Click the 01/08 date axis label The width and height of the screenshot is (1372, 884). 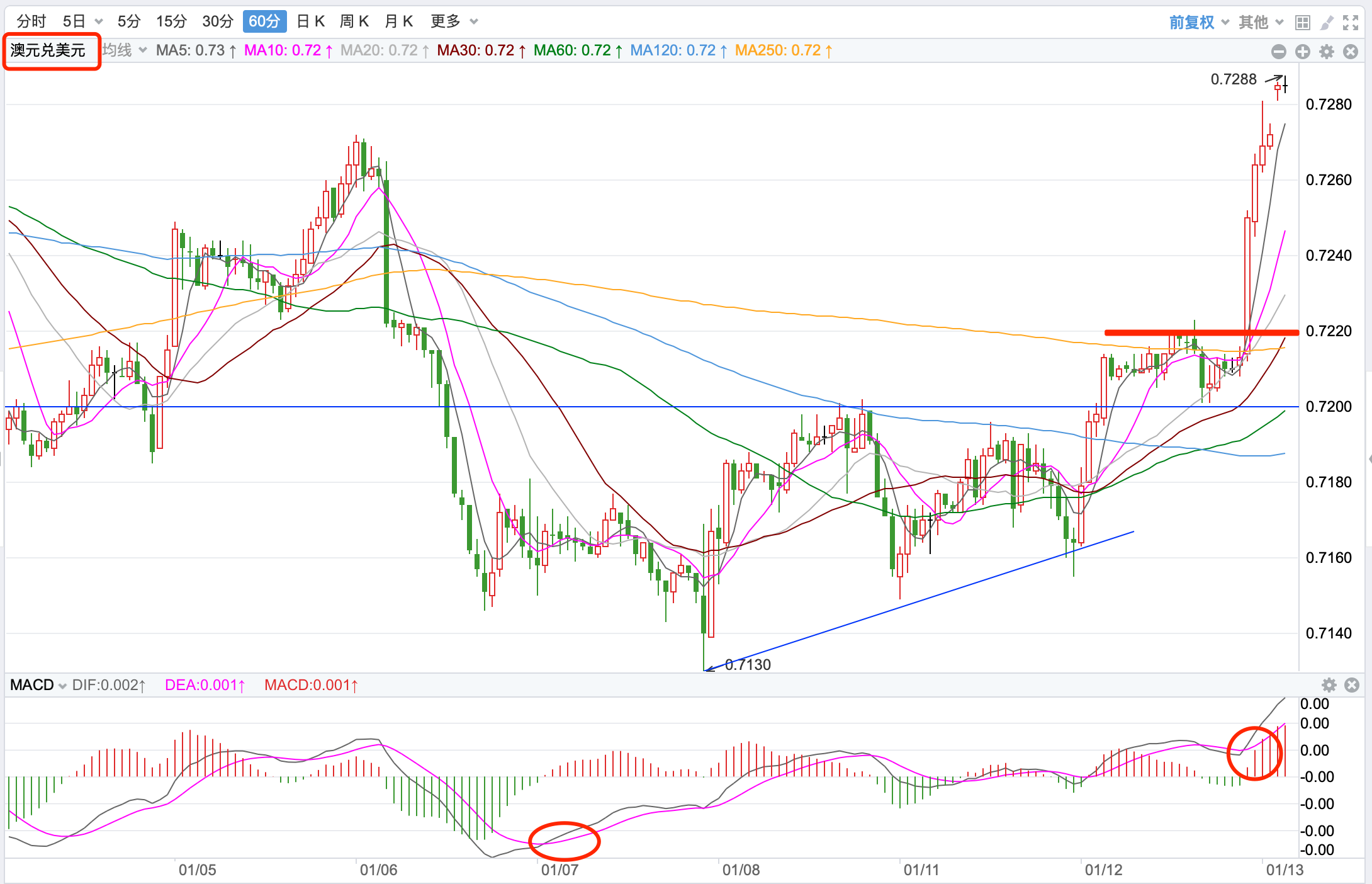pos(741,870)
